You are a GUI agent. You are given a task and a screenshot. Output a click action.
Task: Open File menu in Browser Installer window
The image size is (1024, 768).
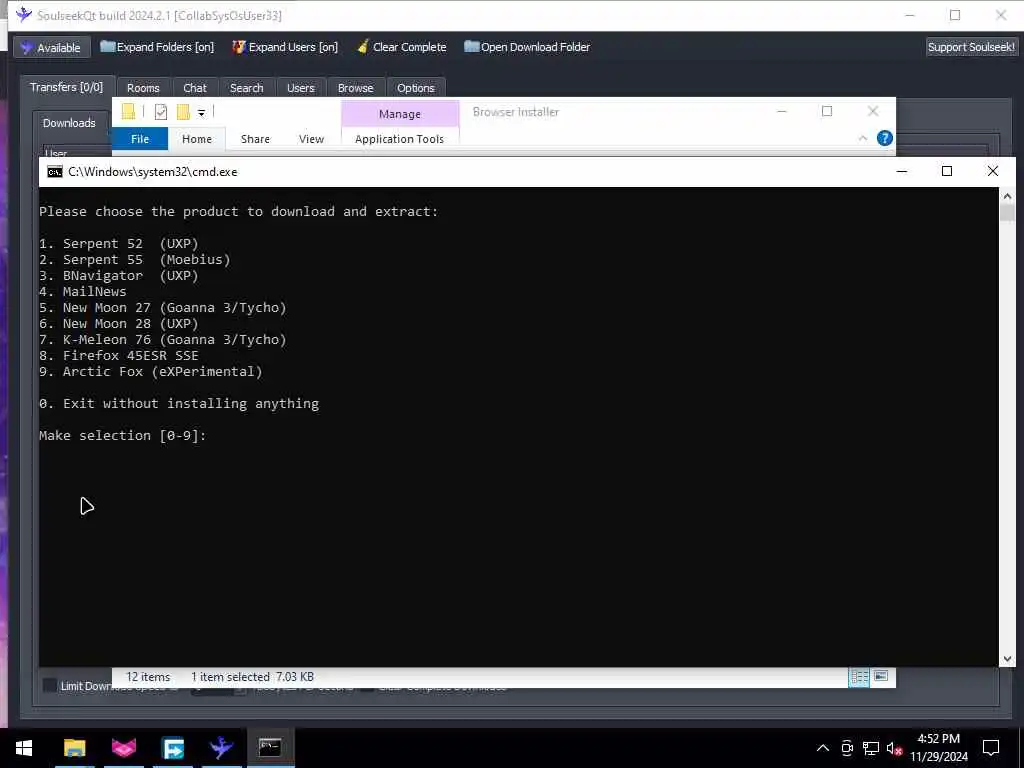pyautogui.click(x=140, y=139)
